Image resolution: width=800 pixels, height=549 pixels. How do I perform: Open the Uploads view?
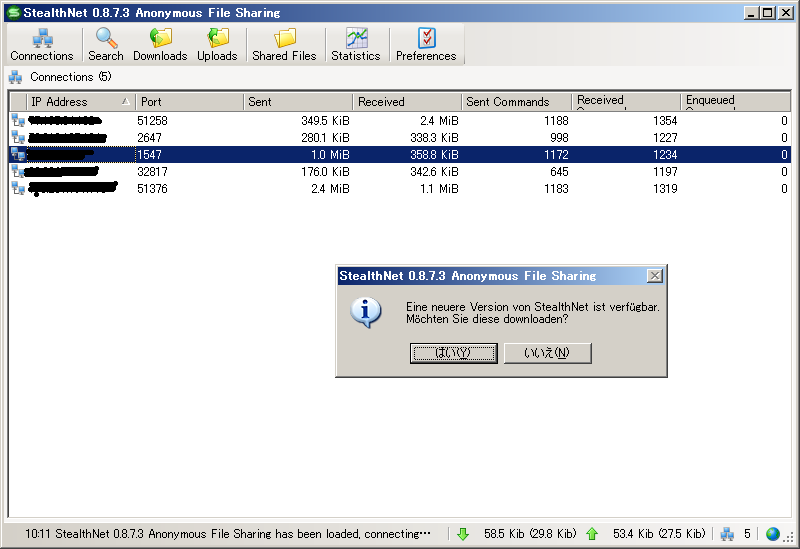click(x=217, y=45)
